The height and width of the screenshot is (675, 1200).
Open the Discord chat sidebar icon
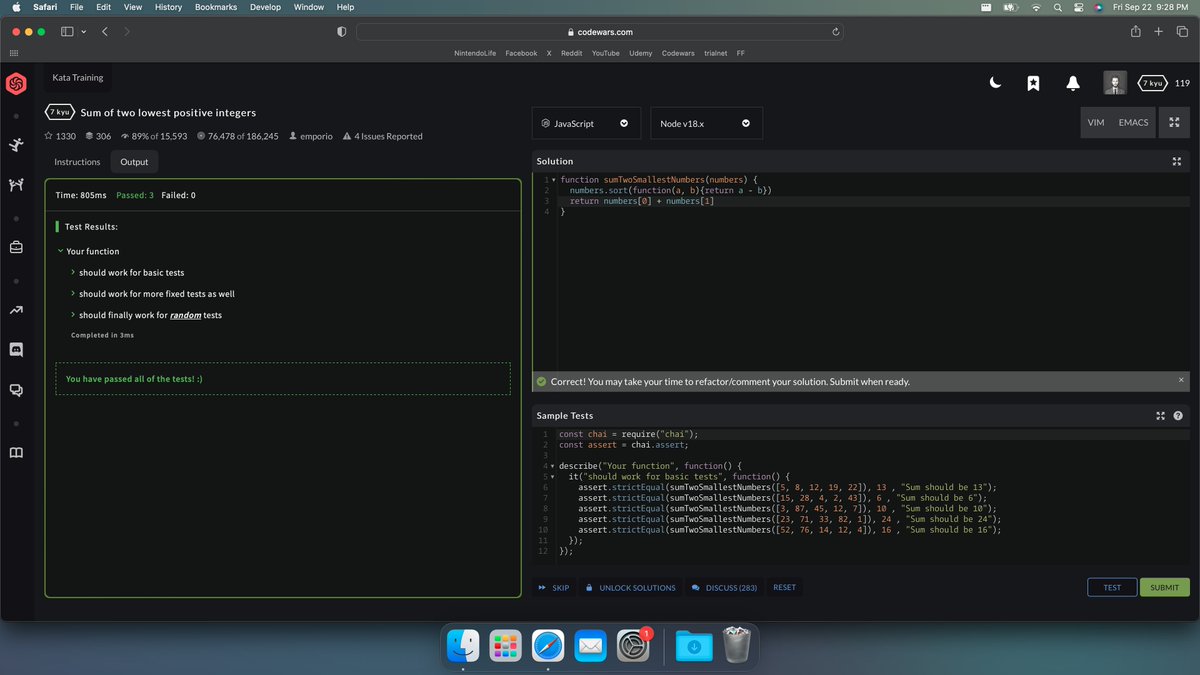[16, 350]
